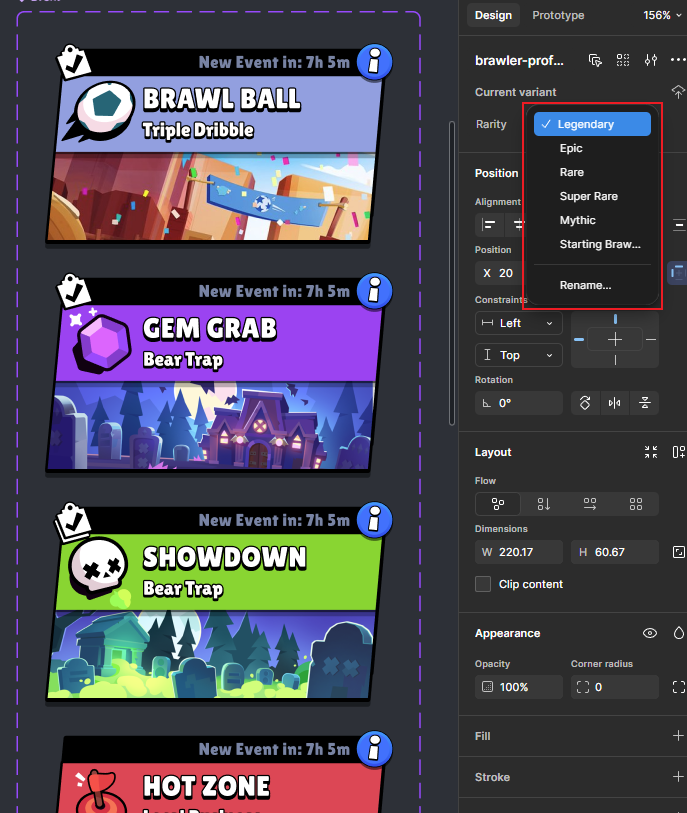Switch to the Prototype tab
The image size is (687, 813).
pos(558,15)
